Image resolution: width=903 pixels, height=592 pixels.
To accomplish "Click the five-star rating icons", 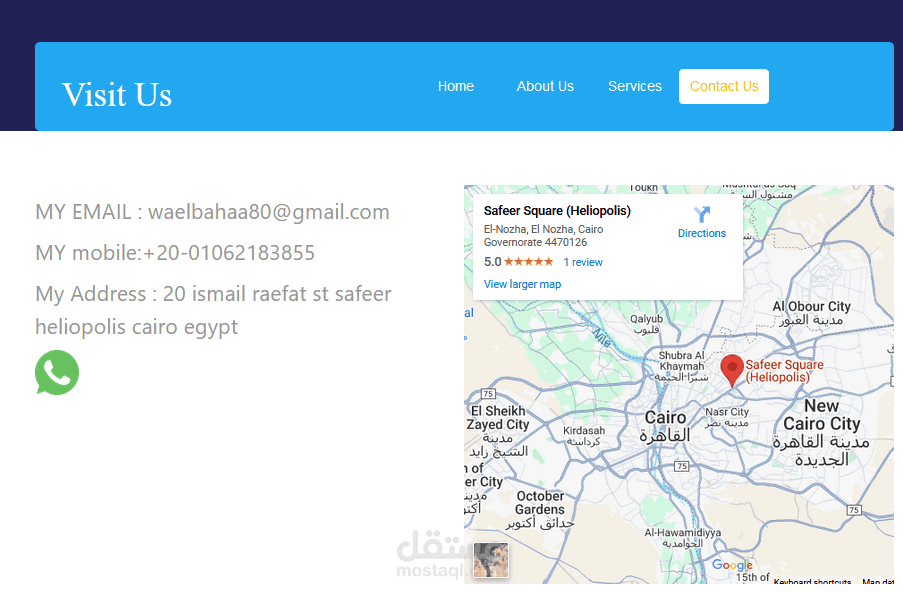I will (x=529, y=262).
